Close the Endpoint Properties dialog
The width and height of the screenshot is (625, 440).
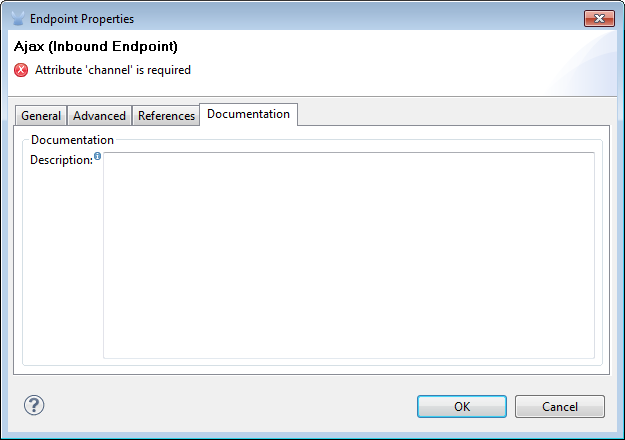599,18
